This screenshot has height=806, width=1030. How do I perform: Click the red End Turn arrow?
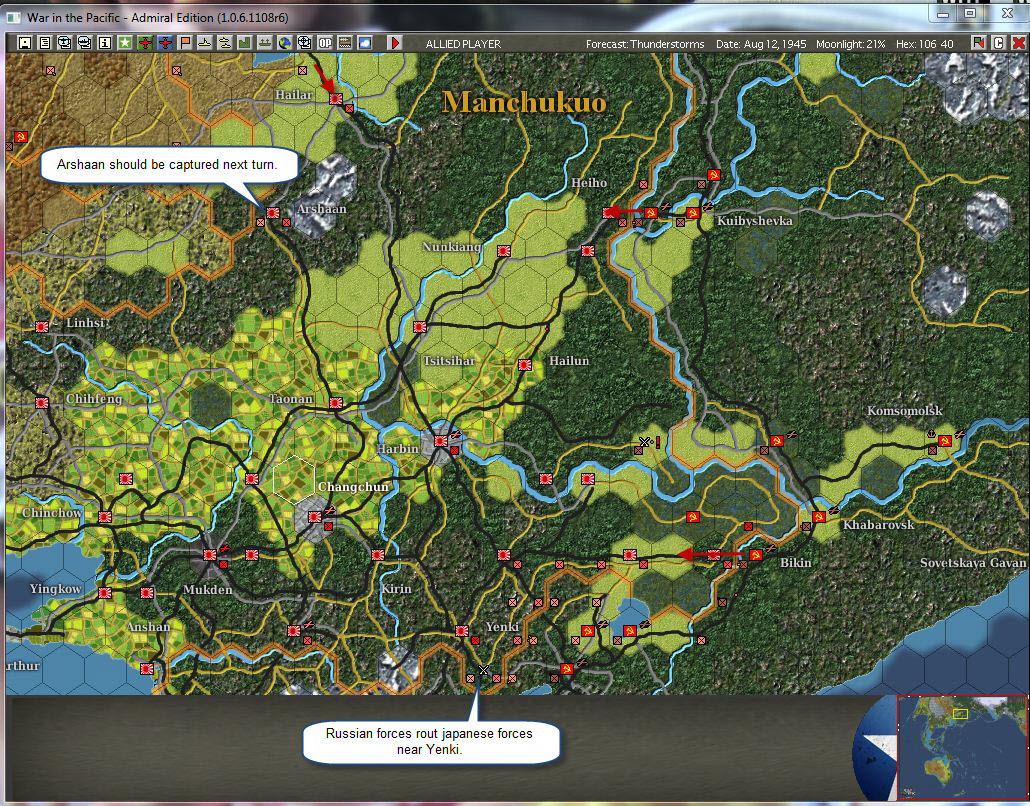pyautogui.click(x=394, y=43)
